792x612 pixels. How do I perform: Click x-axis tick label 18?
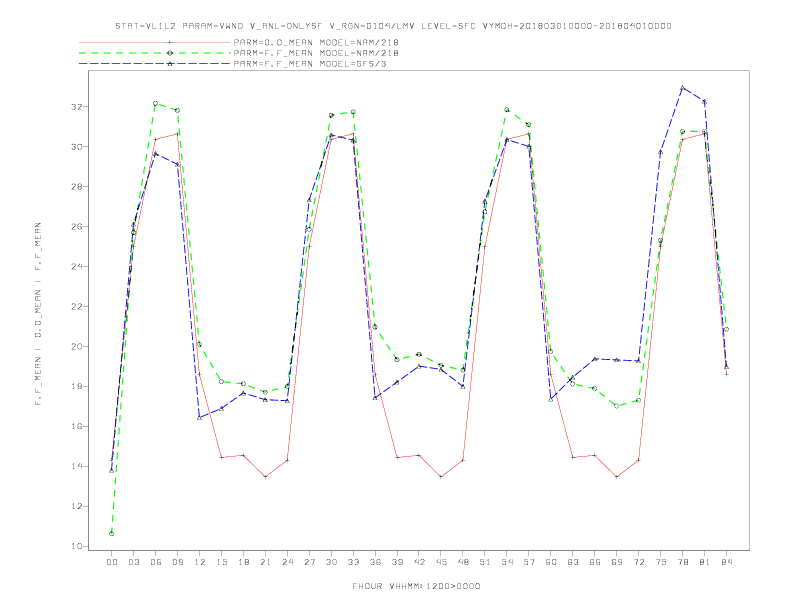click(243, 562)
